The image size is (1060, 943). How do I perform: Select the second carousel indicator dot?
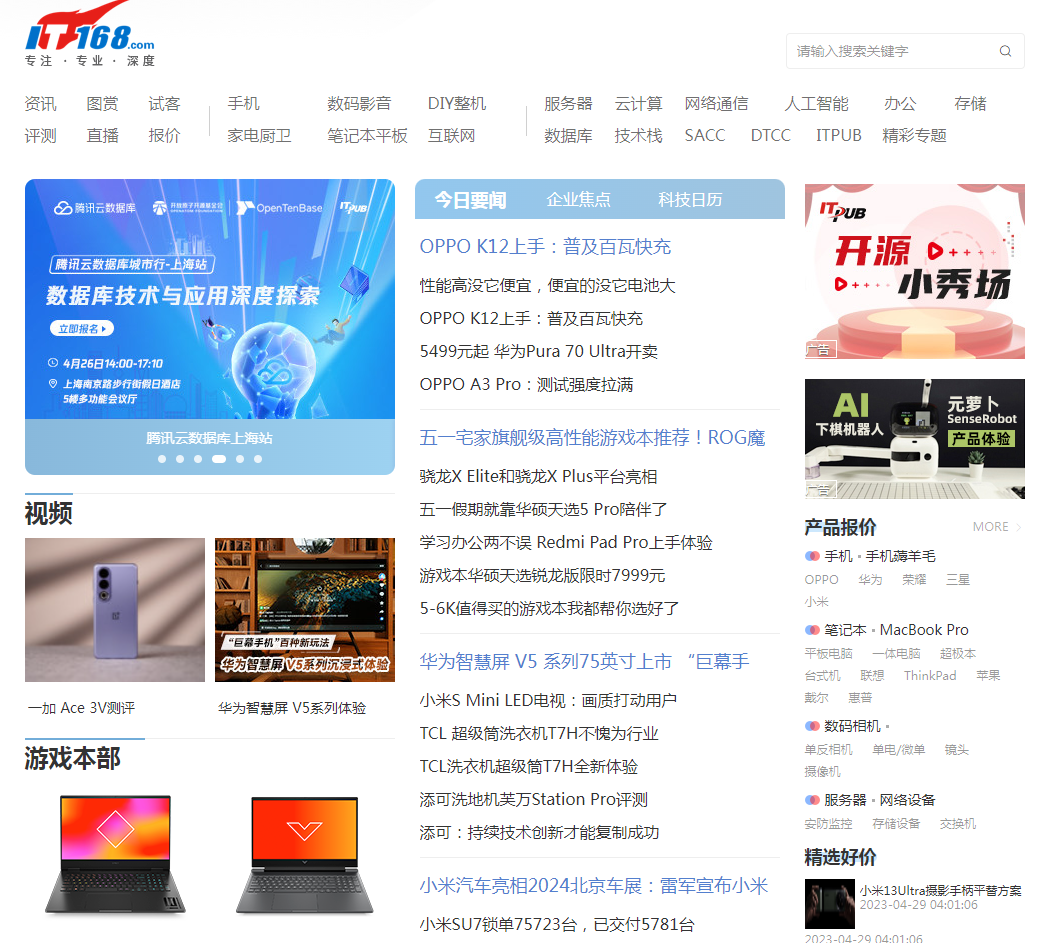pyautogui.click(x=180, y=459)
